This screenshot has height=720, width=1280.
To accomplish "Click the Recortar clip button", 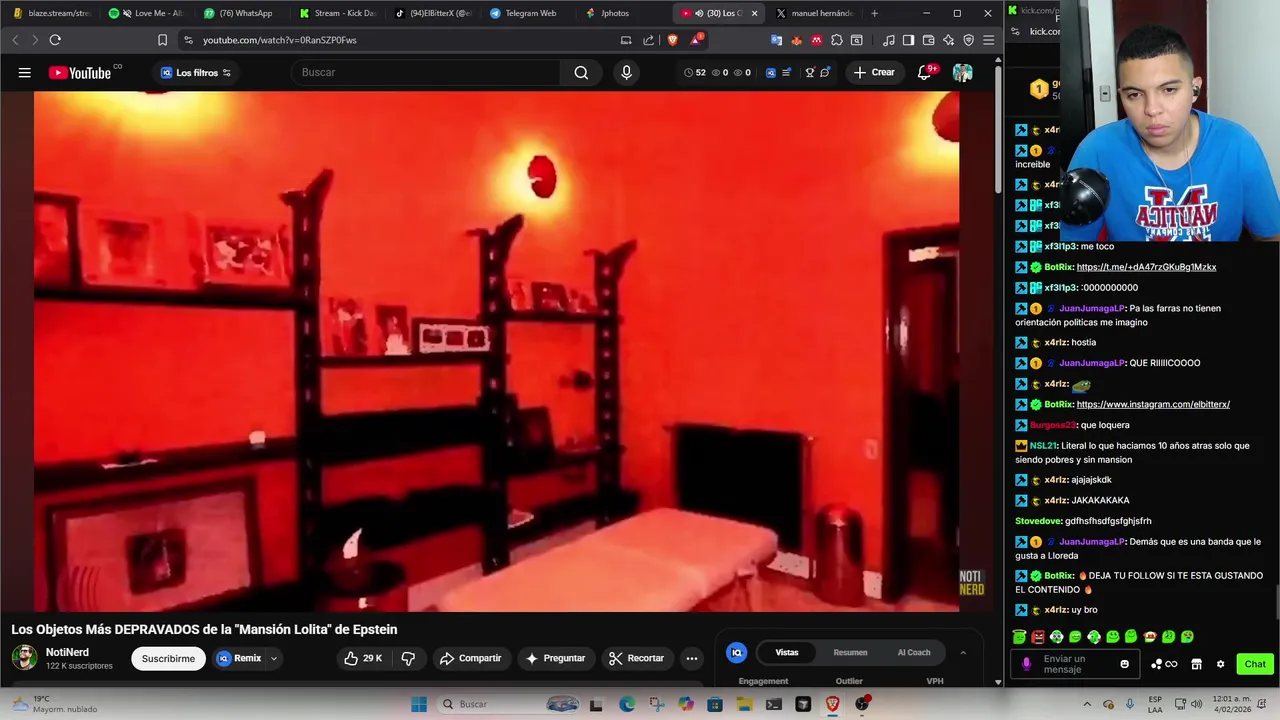I will click(636, 658).
